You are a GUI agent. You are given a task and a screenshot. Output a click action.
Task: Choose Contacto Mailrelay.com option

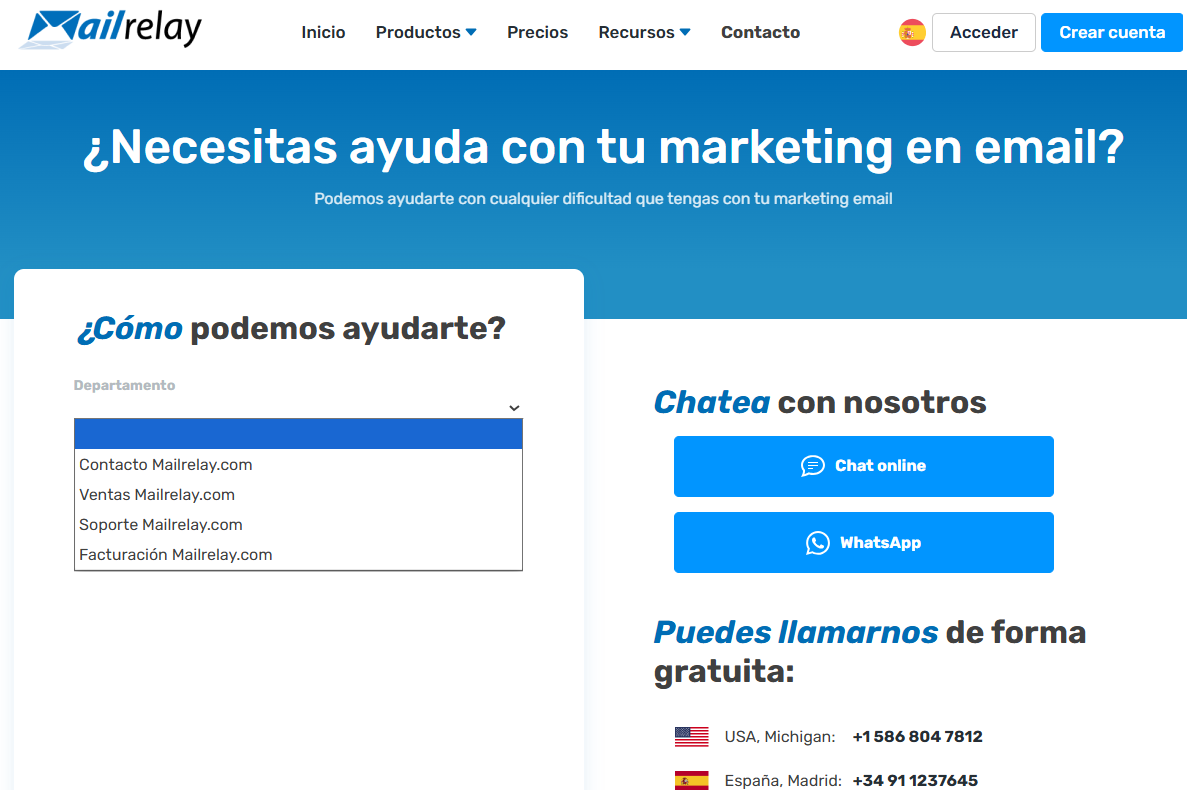298,465
